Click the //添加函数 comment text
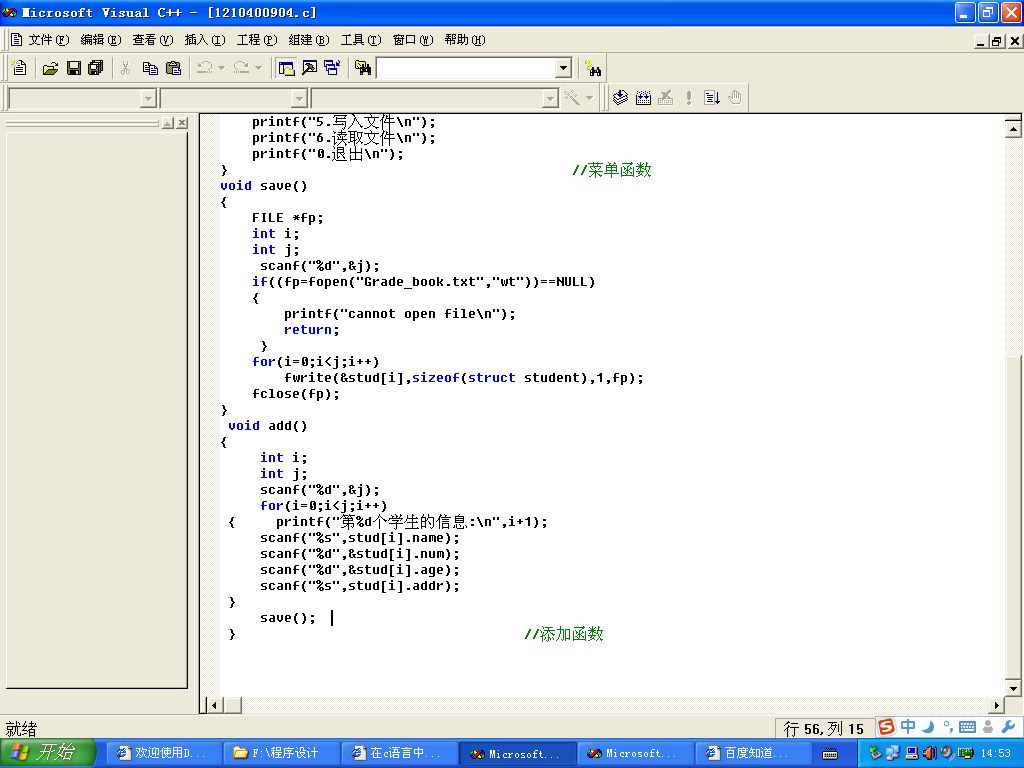Image resolution: width=1024 pixels, height=768 pixels. (x=564, y=634)
